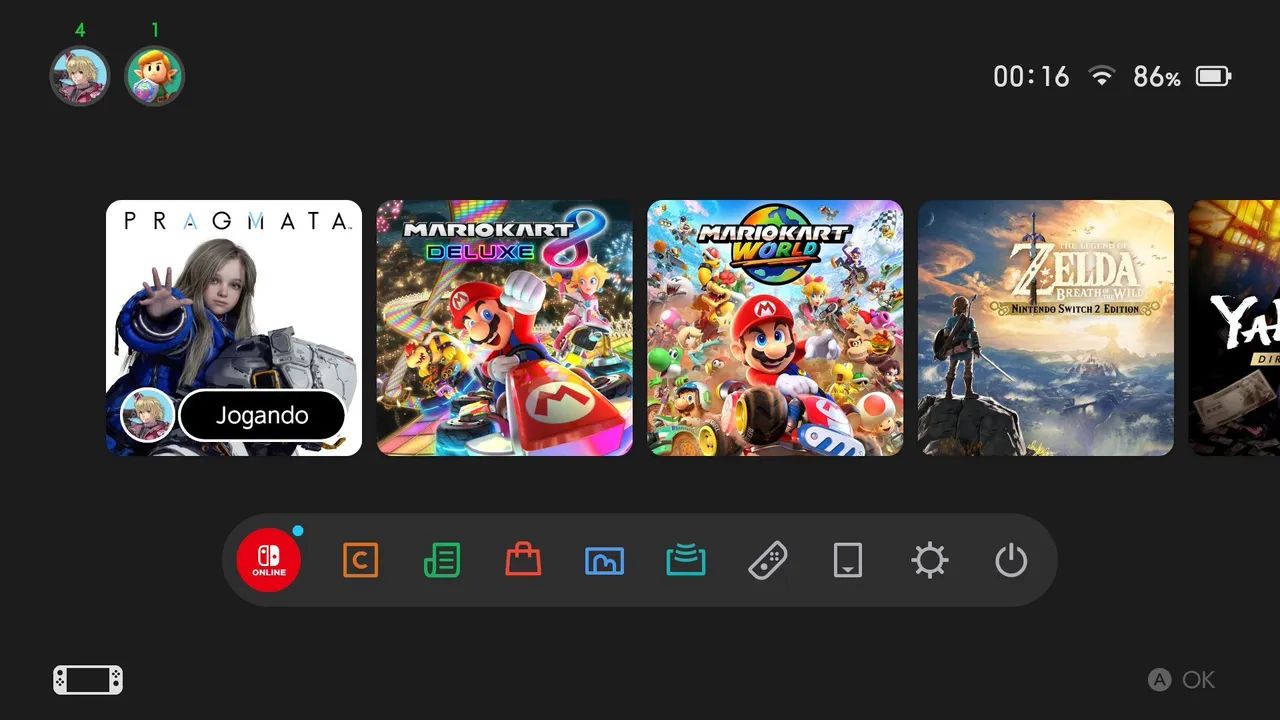
Task: Open Nintendo eShop bag icon
Action: (x=523, y=560)
